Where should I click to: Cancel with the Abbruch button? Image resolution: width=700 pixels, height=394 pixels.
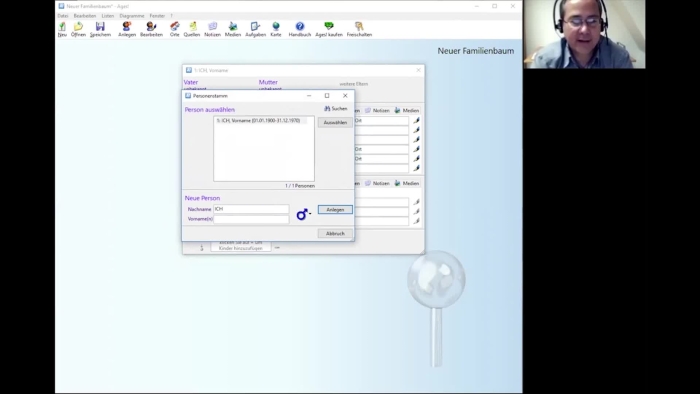coord(335,233)
